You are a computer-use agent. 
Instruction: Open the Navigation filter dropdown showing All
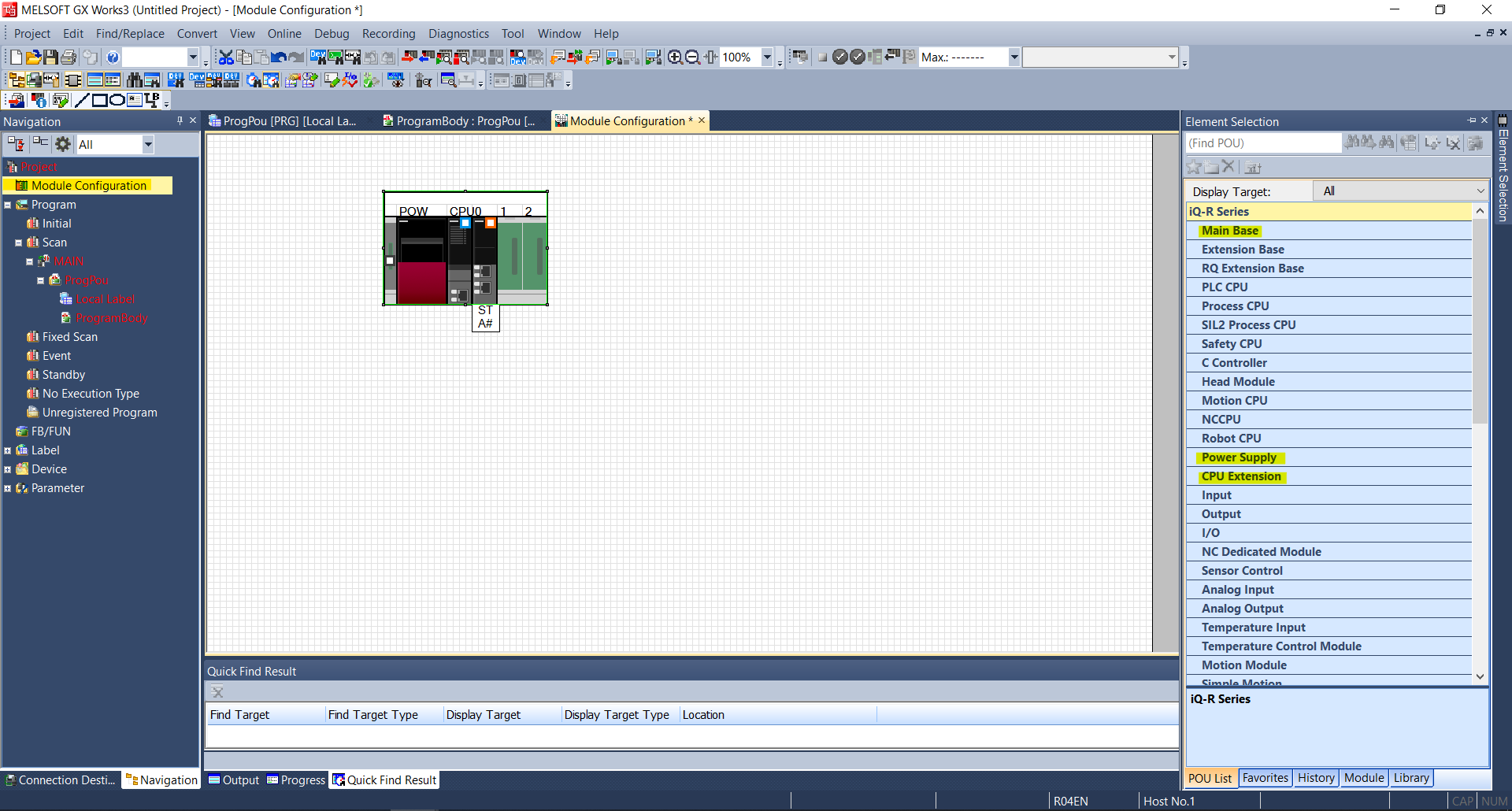click(x=147, y=144)
